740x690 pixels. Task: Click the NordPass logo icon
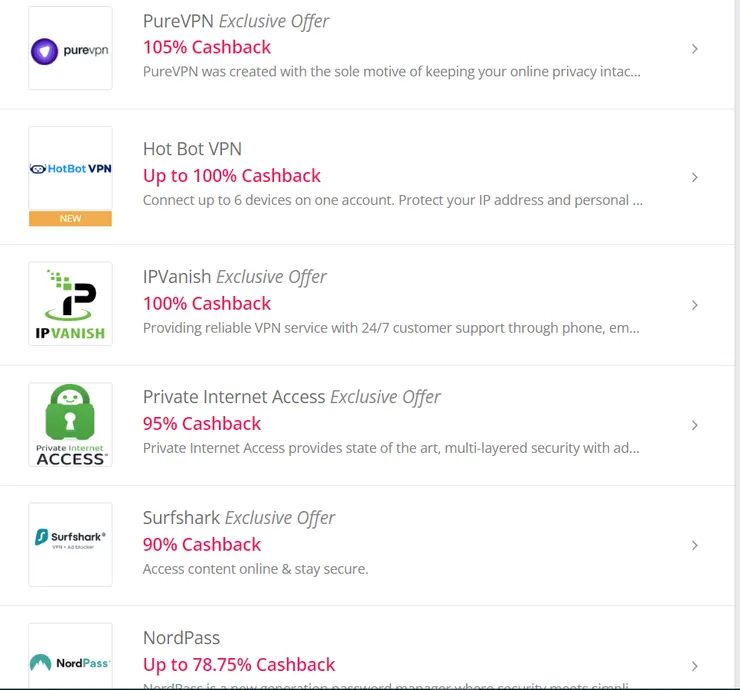(x=70, y=661)
